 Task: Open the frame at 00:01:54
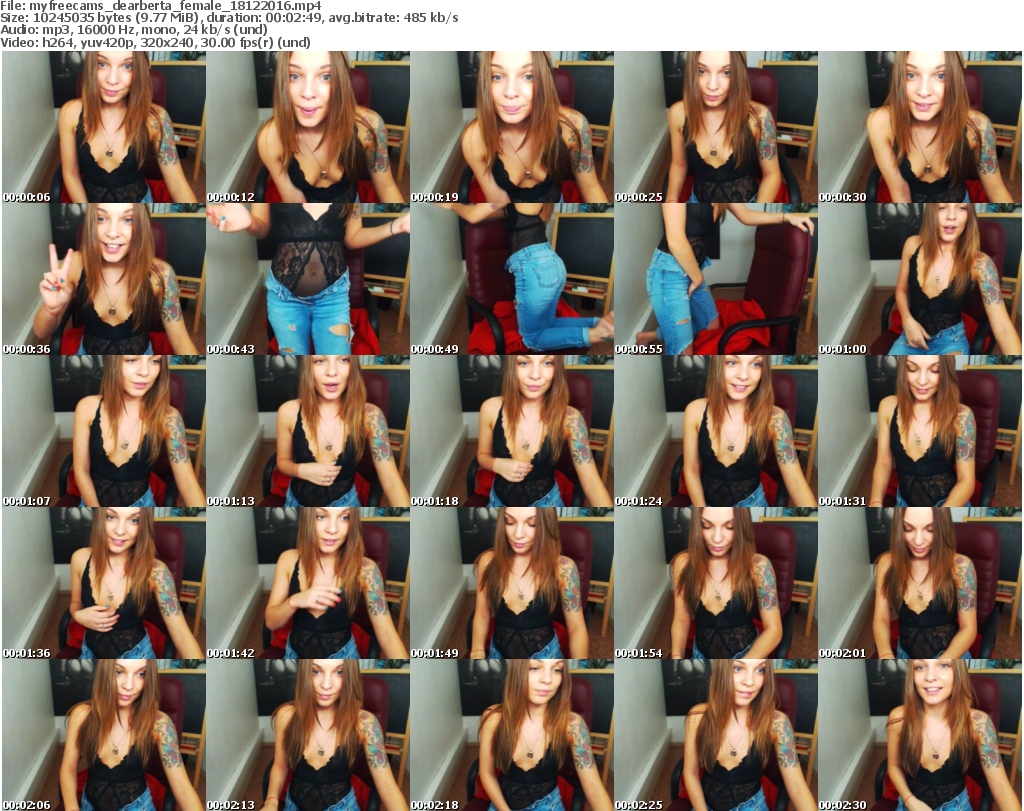click(716, 583)
